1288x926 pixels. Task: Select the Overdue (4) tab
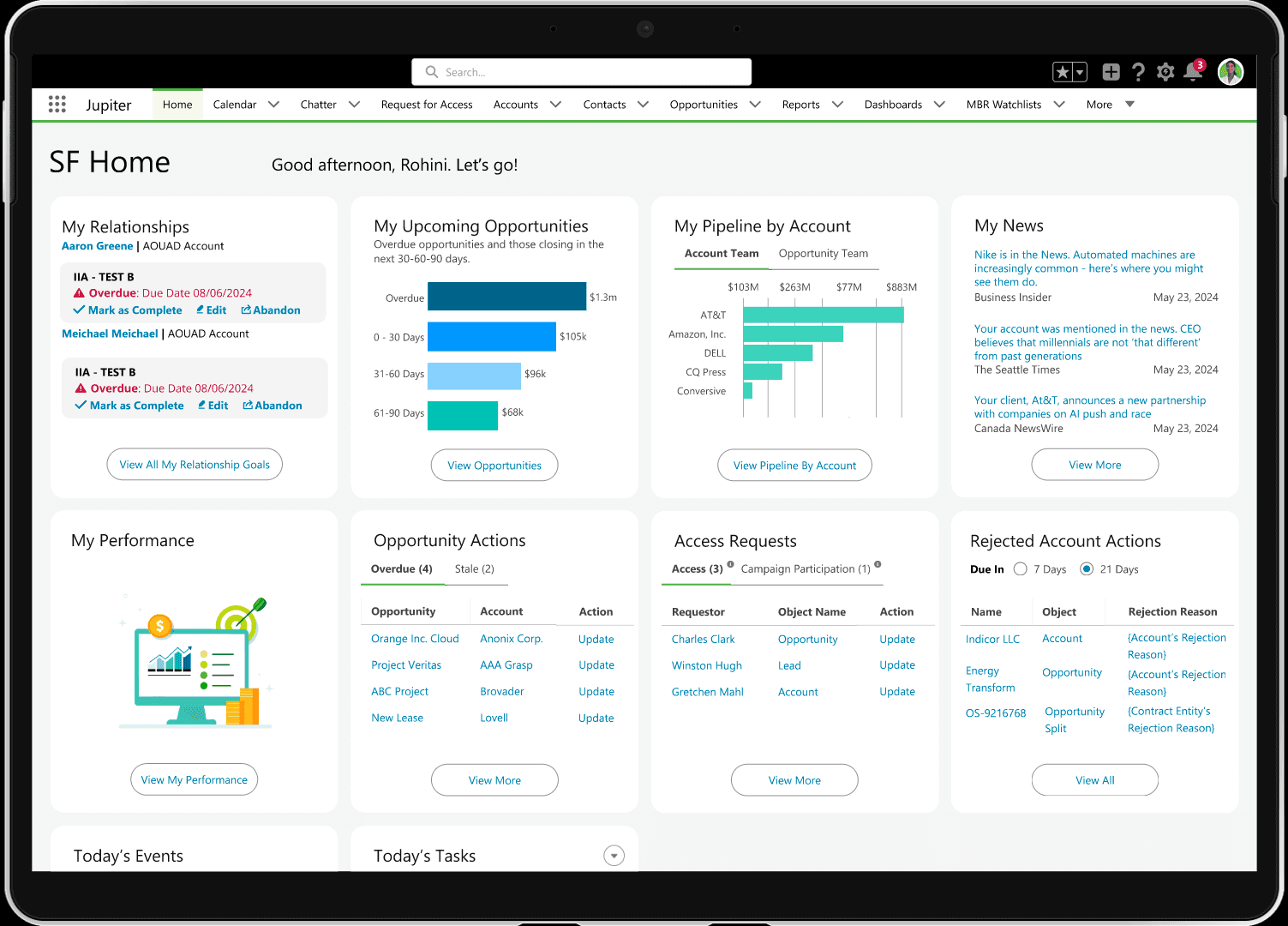coord(402,569)
